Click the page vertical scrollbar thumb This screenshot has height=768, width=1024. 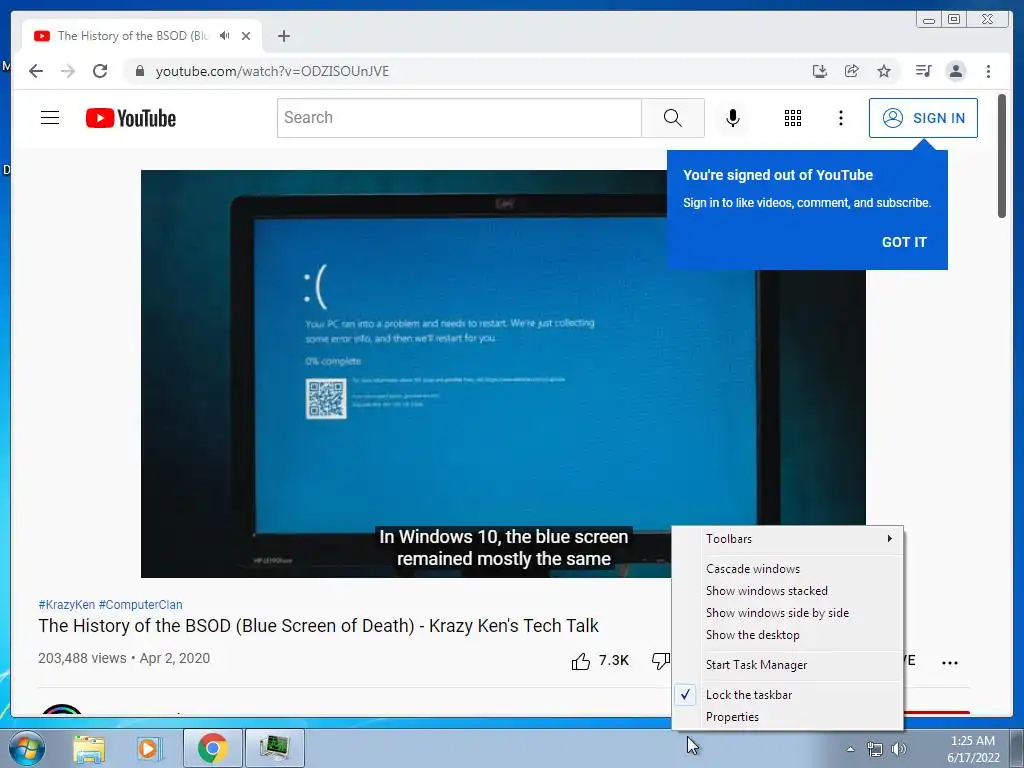[x=1002, y=157]
